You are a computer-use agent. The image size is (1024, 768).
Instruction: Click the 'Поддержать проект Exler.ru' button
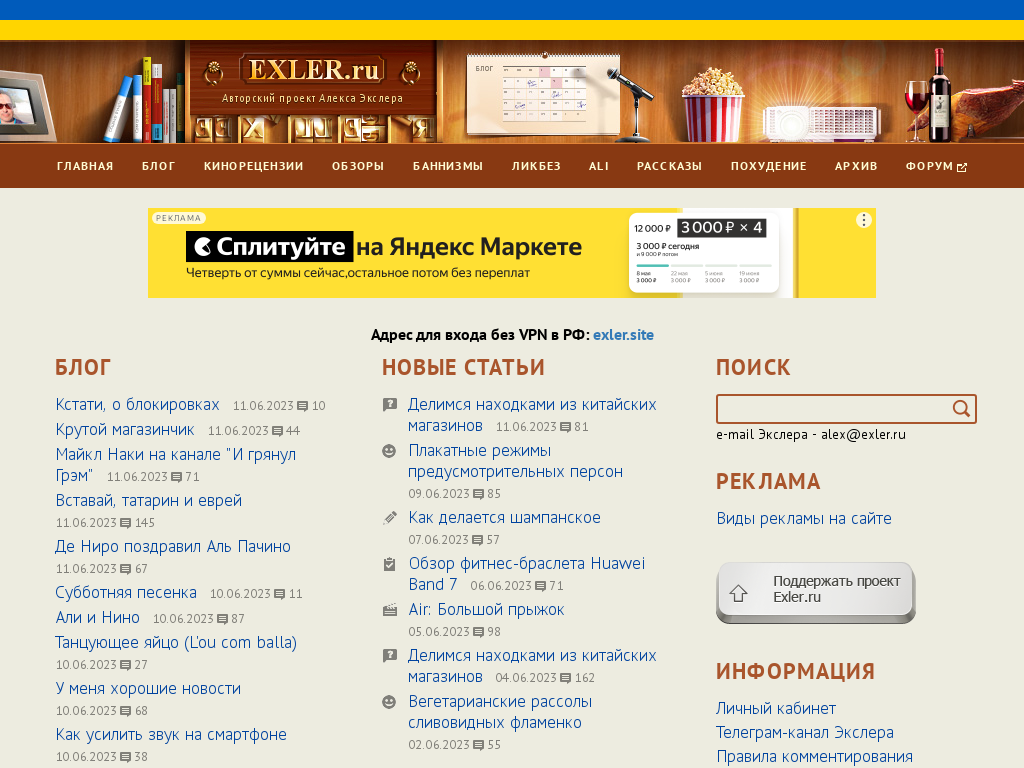(x=816, y=592)
